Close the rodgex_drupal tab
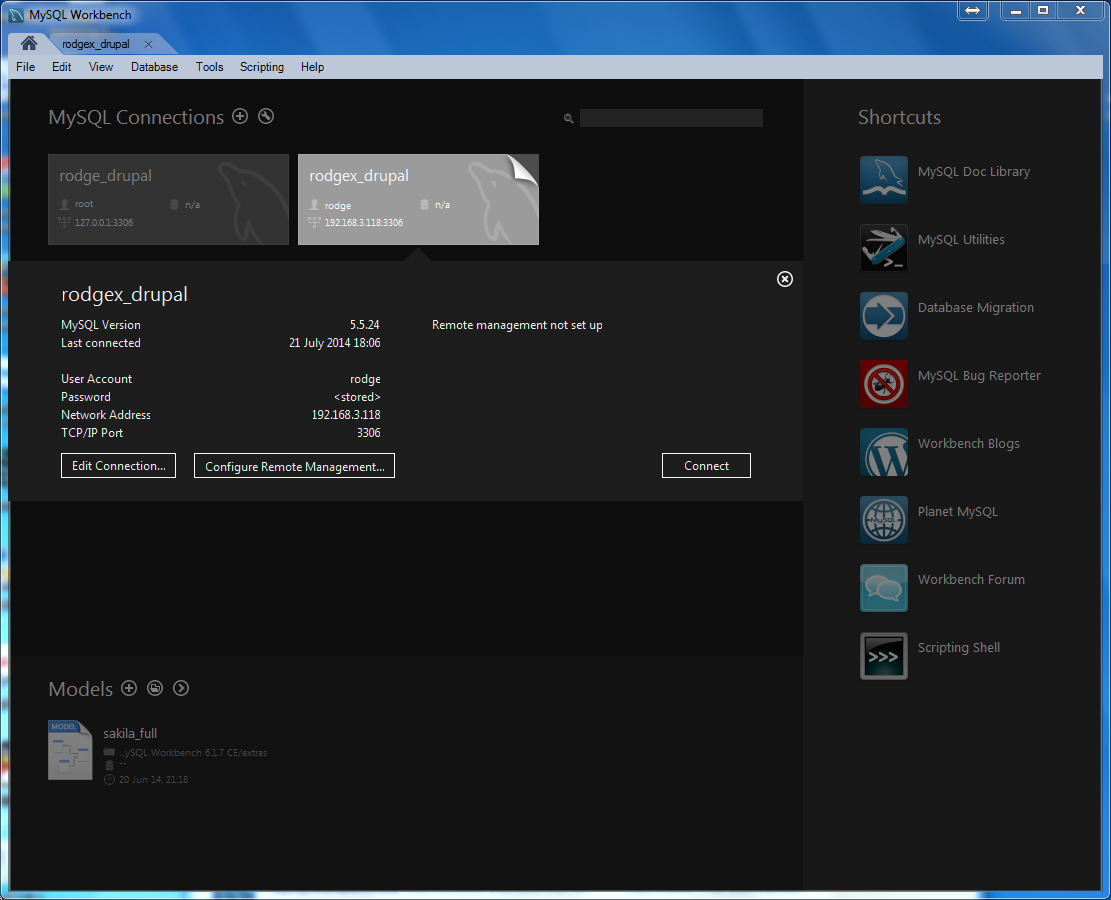 (x=148, y=44)
